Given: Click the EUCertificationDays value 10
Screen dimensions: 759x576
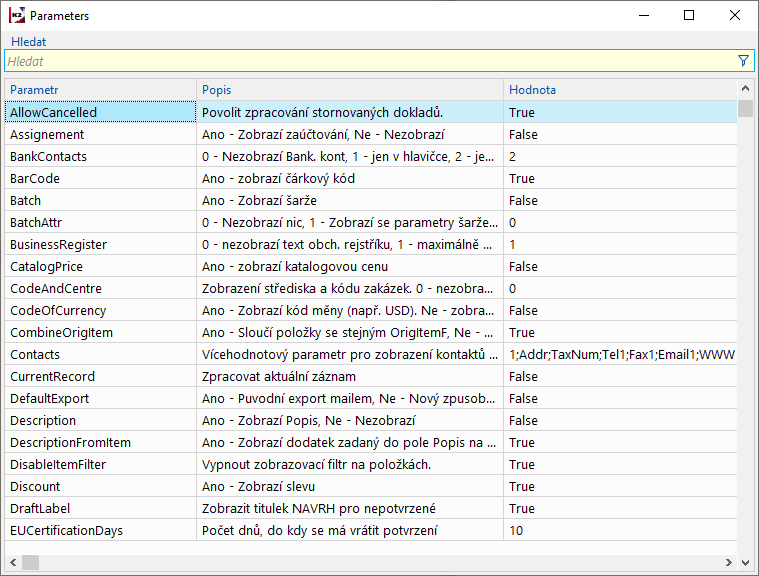Looking at the screenshot, I should [516, 531].
